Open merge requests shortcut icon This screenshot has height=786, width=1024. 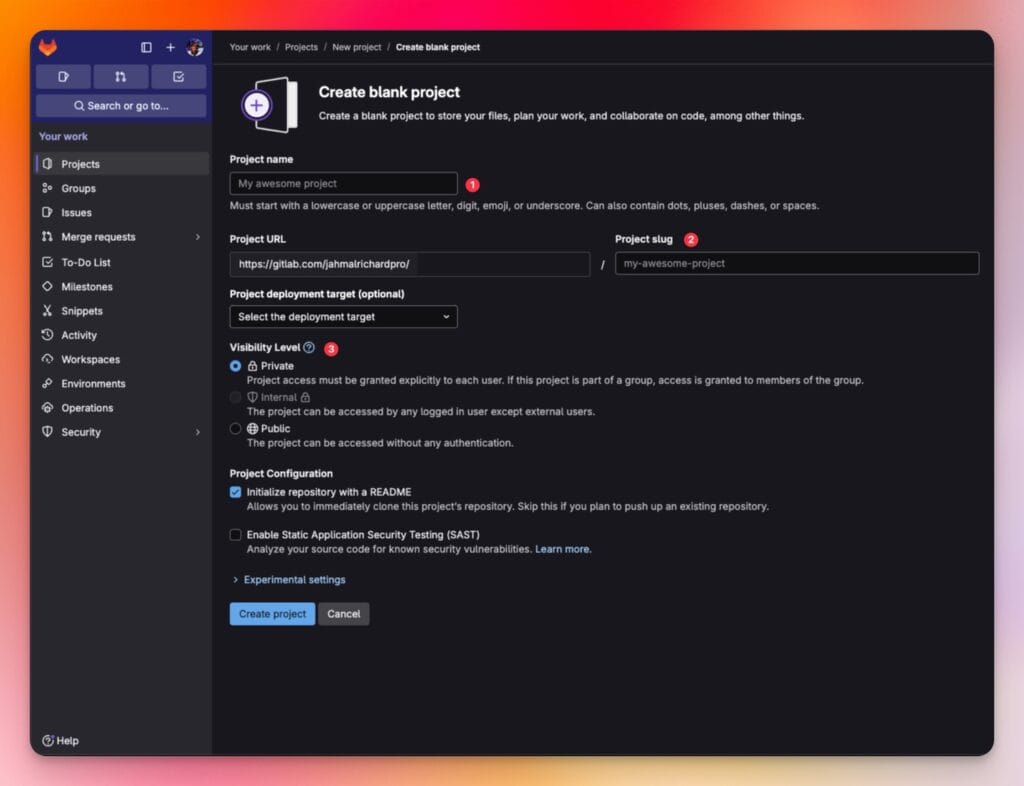point(121,77)
